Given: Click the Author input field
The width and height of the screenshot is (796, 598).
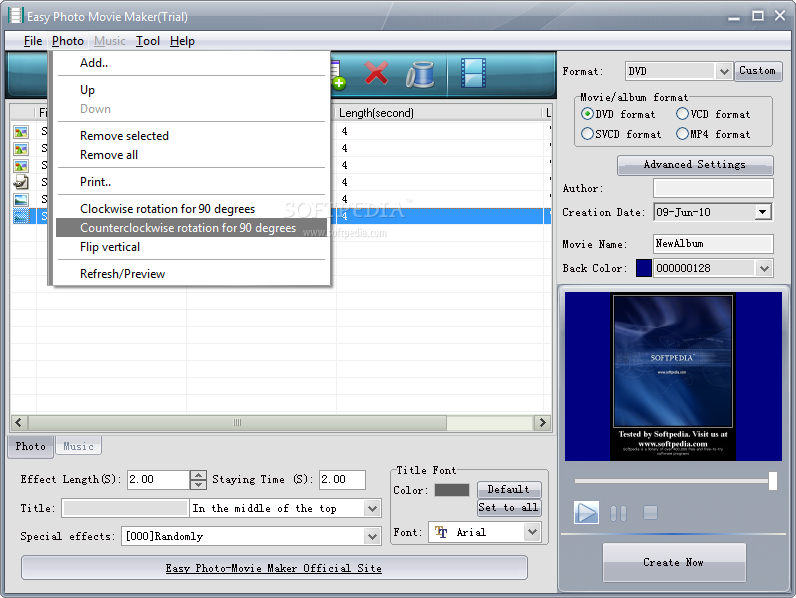Looking at the screenshot, I should click(x=713, y=188).
